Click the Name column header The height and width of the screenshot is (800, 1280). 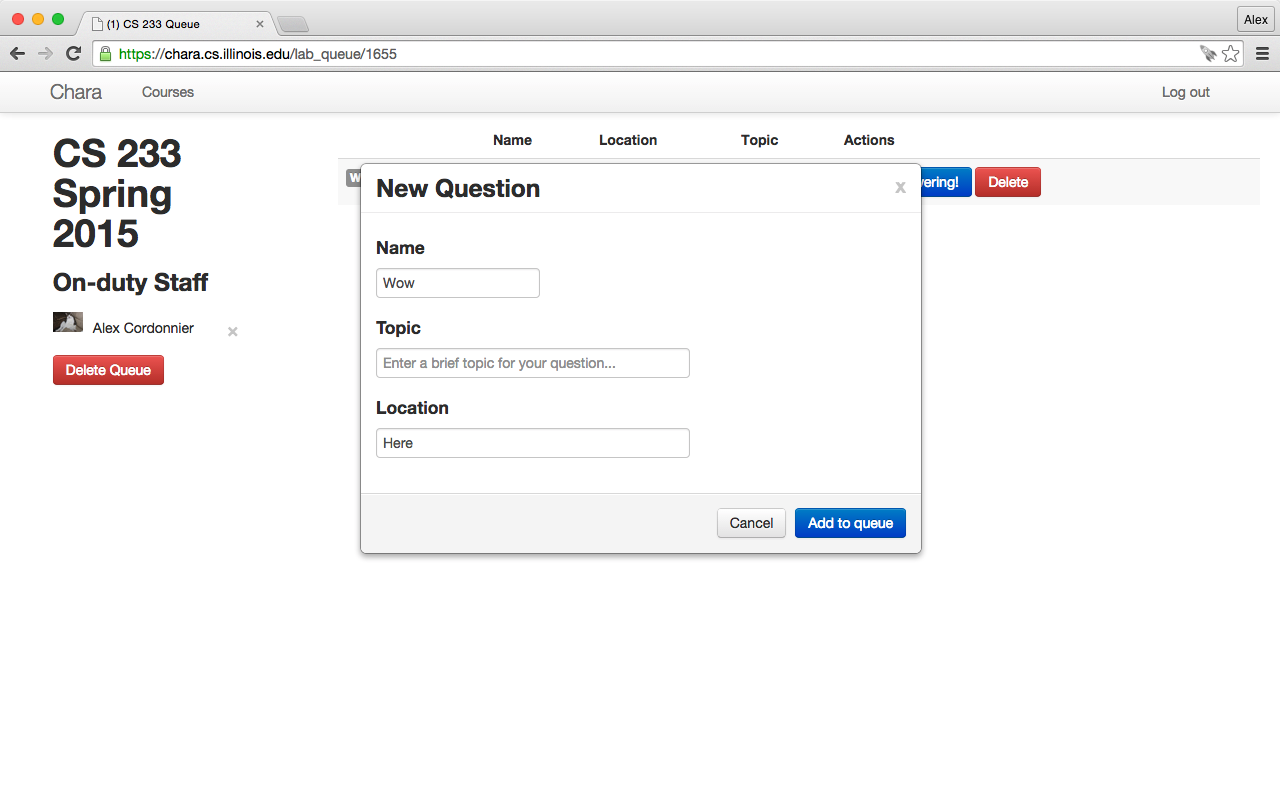pos(512,140)
